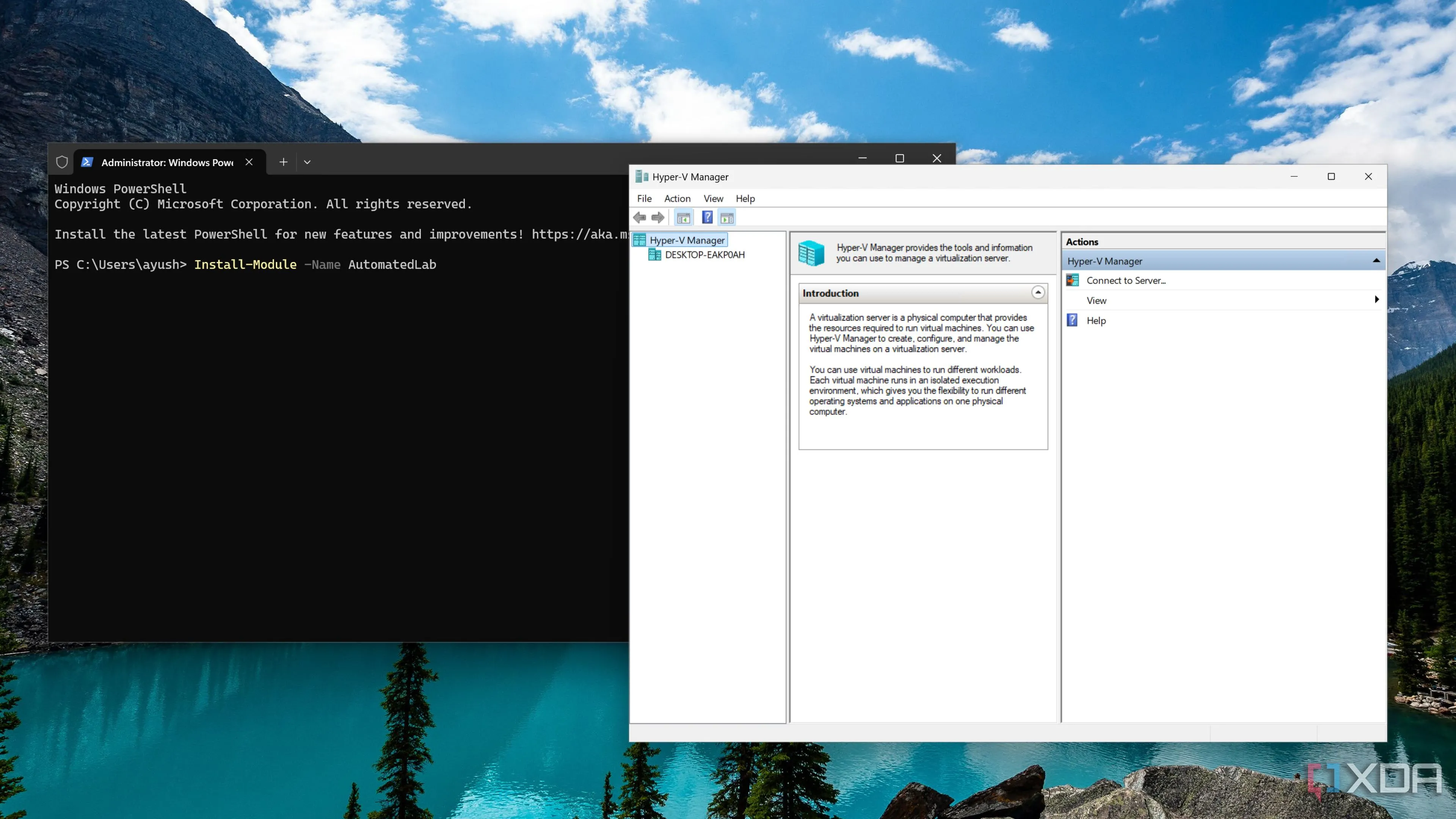Open the new tab dropdown in Windows Terminal

click(307, 162)
